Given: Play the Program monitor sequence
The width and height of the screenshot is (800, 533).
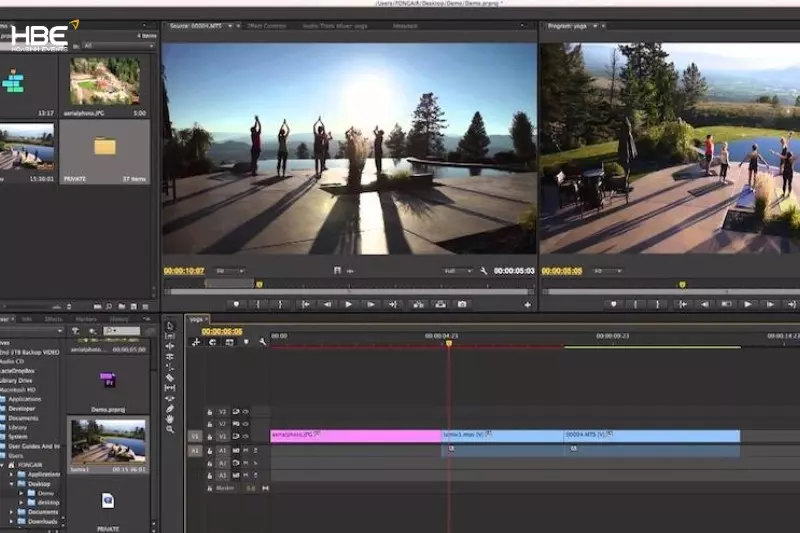Looking at the screenshot, I should click(747, 304).
